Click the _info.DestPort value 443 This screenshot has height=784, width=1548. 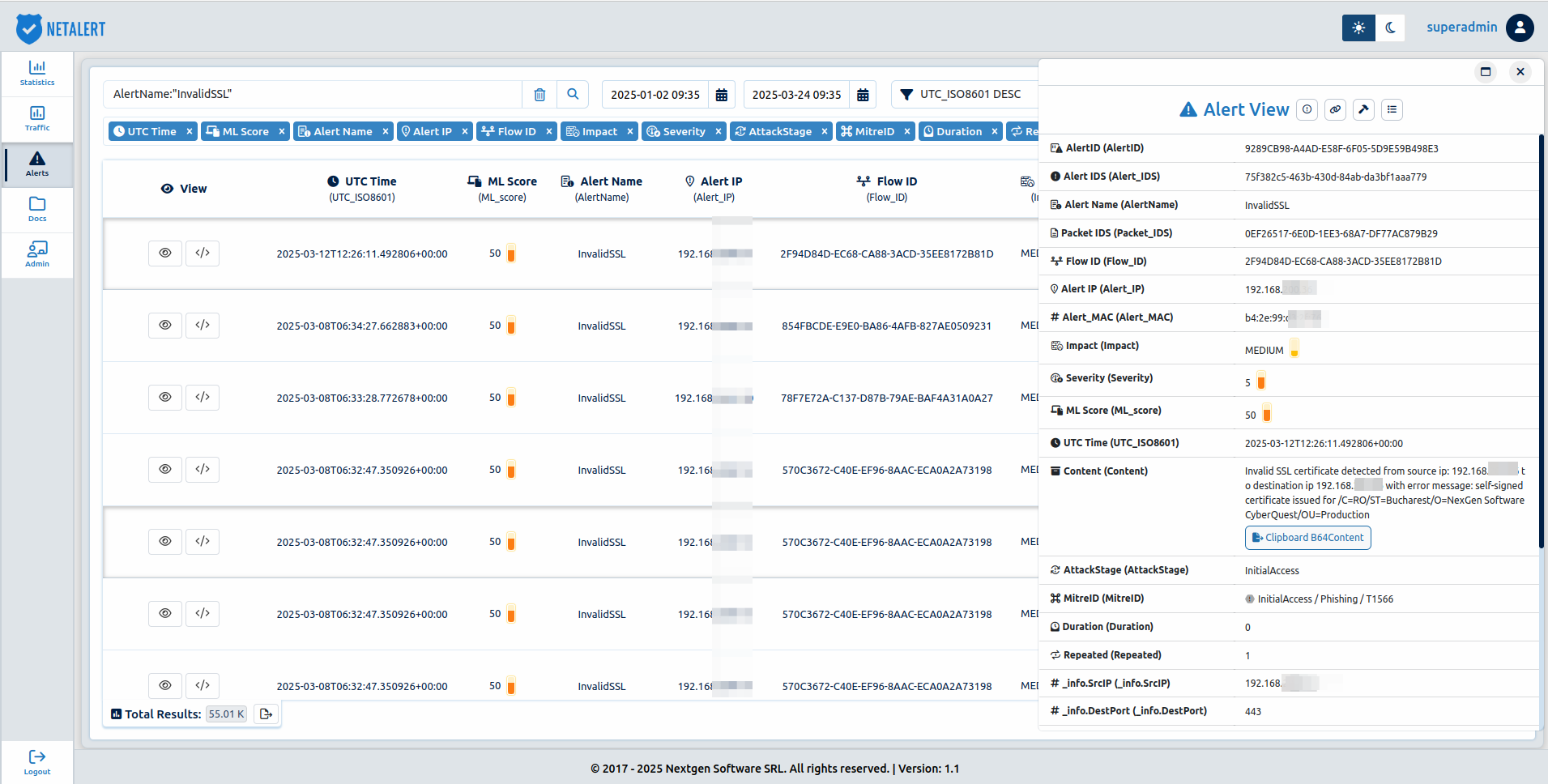coord(1253,712)
